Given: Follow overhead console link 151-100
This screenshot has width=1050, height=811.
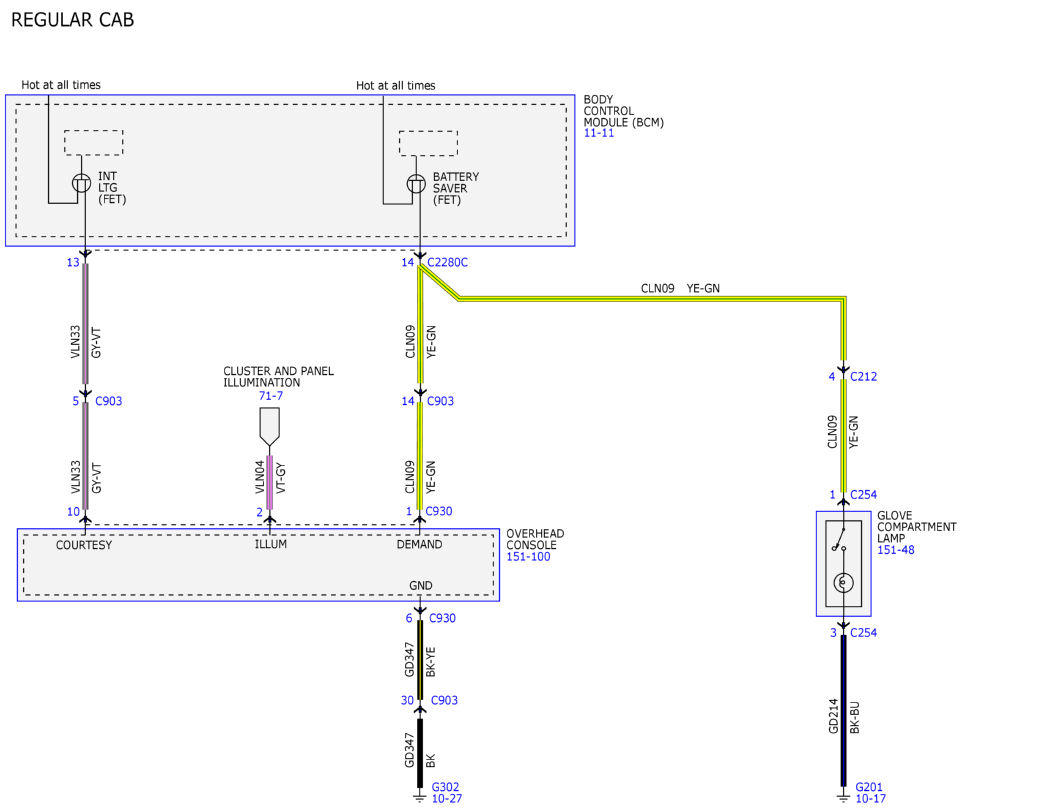Looking at the screenshot, I should click(x=528, y=557).
